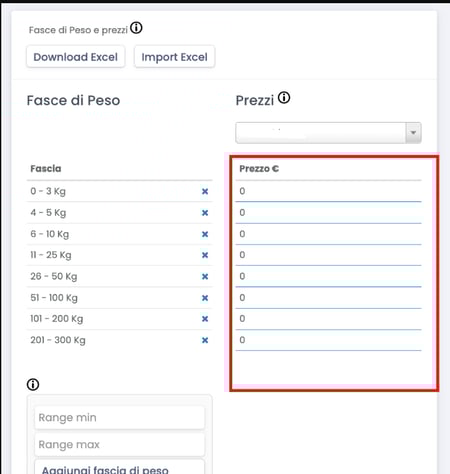
Task: Edit price field for 26 - 50 Kg
Action: (x=328, y=276)
